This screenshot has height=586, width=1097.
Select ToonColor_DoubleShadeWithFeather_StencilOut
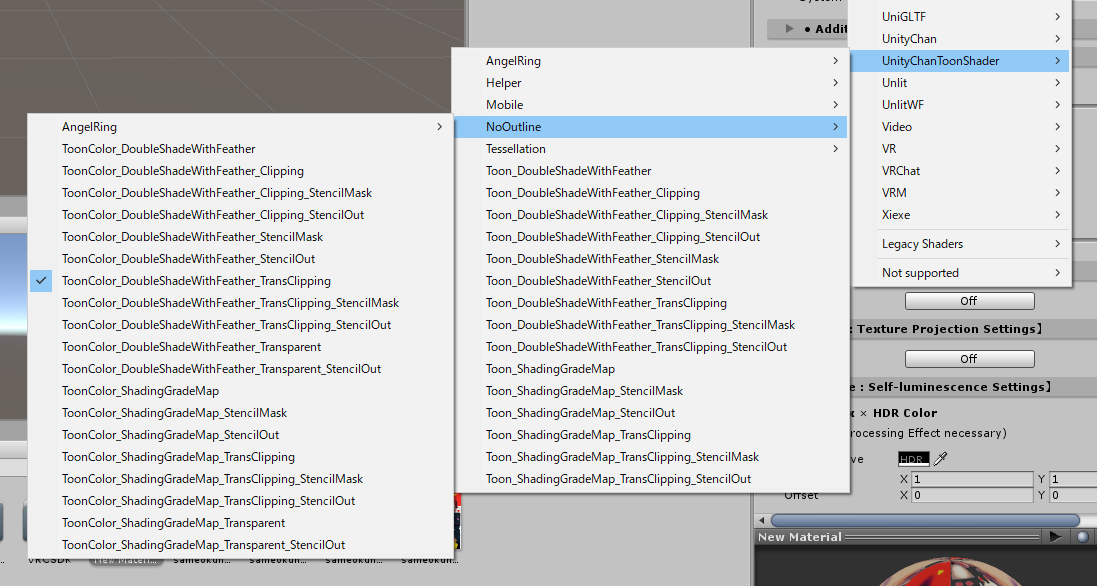(241, 259)
